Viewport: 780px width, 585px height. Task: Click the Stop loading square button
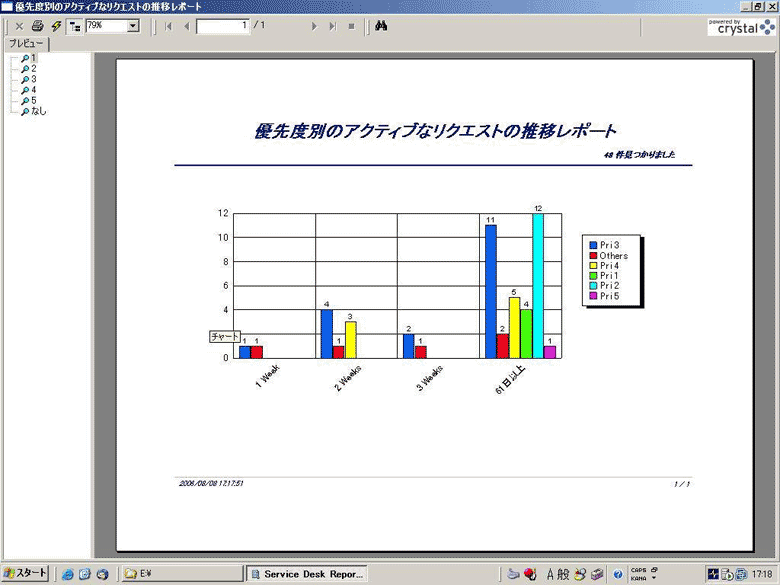point(351,26)
